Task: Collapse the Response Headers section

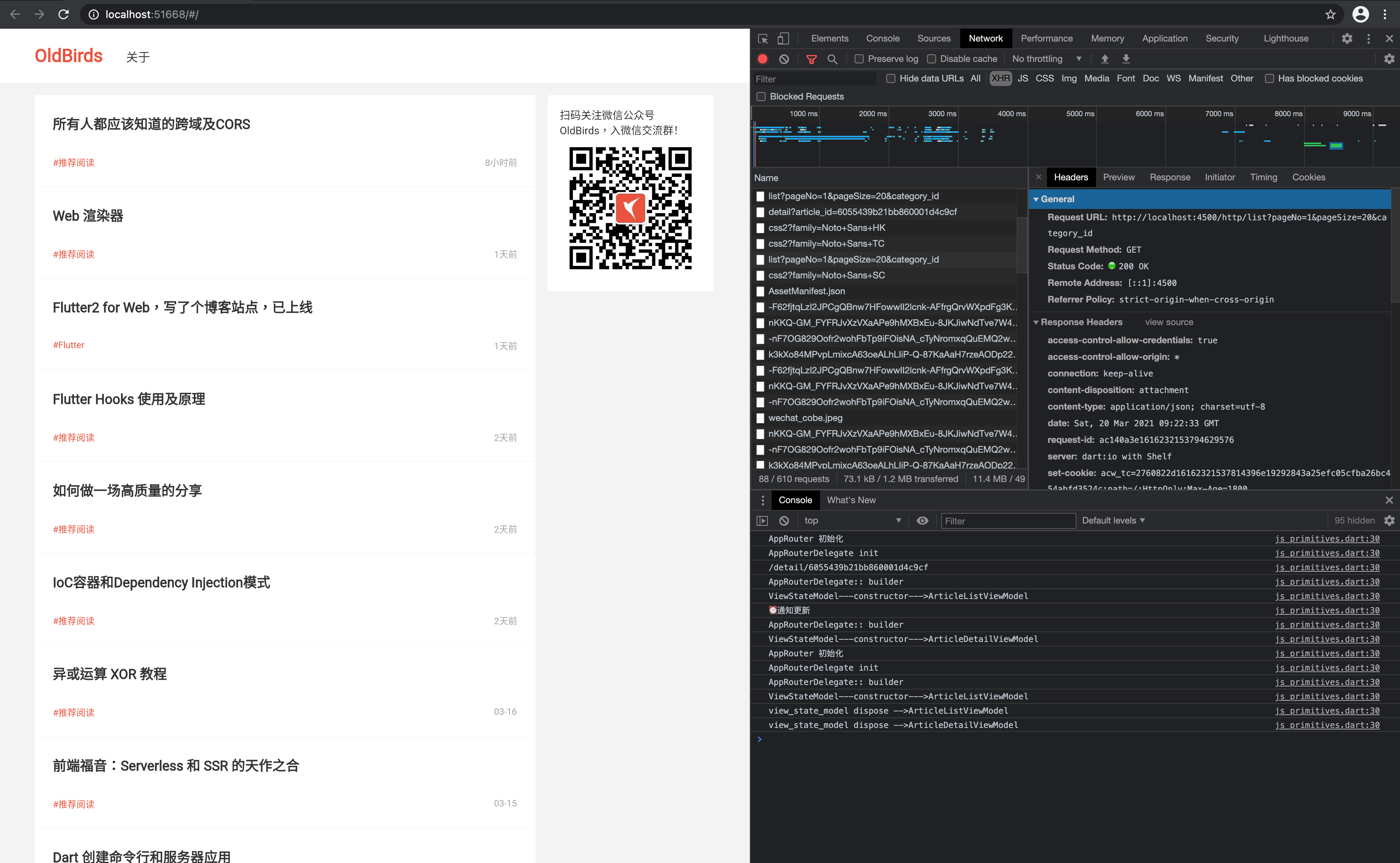Action: tap(1036, 322)
